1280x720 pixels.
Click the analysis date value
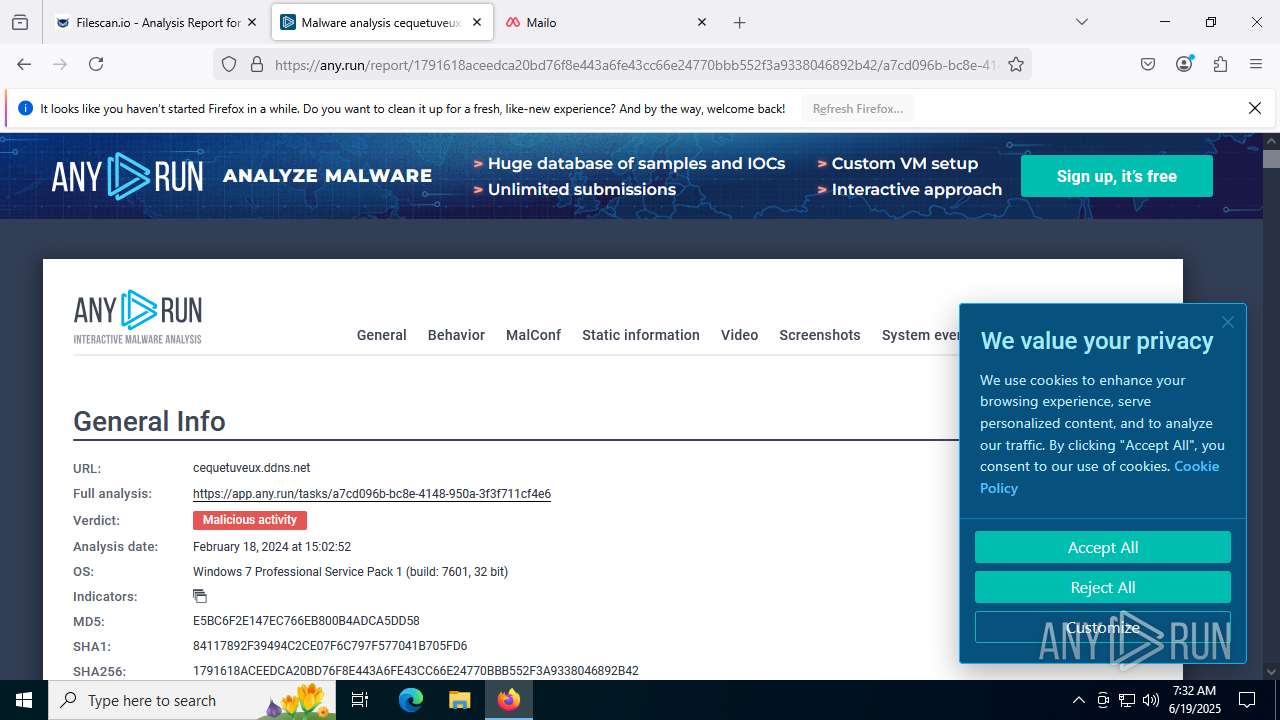click(x=272, y=547)
